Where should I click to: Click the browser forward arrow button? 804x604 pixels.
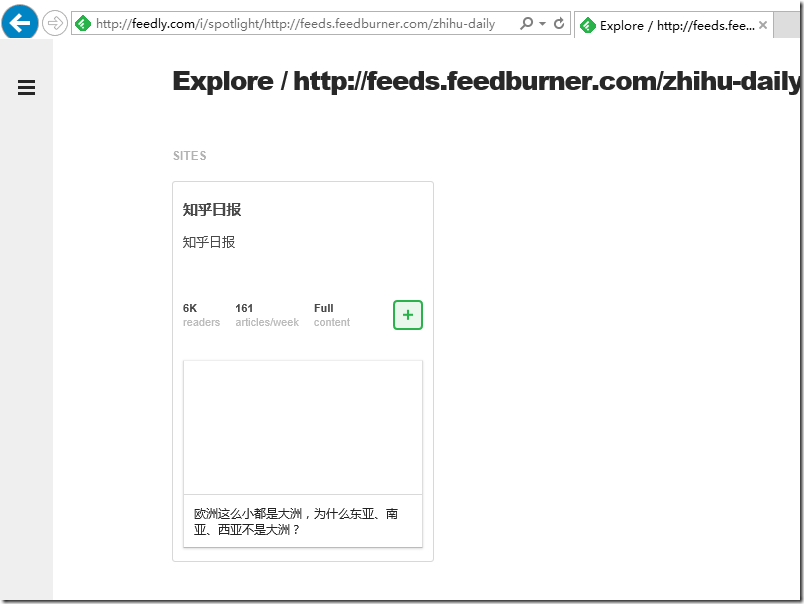54,23
